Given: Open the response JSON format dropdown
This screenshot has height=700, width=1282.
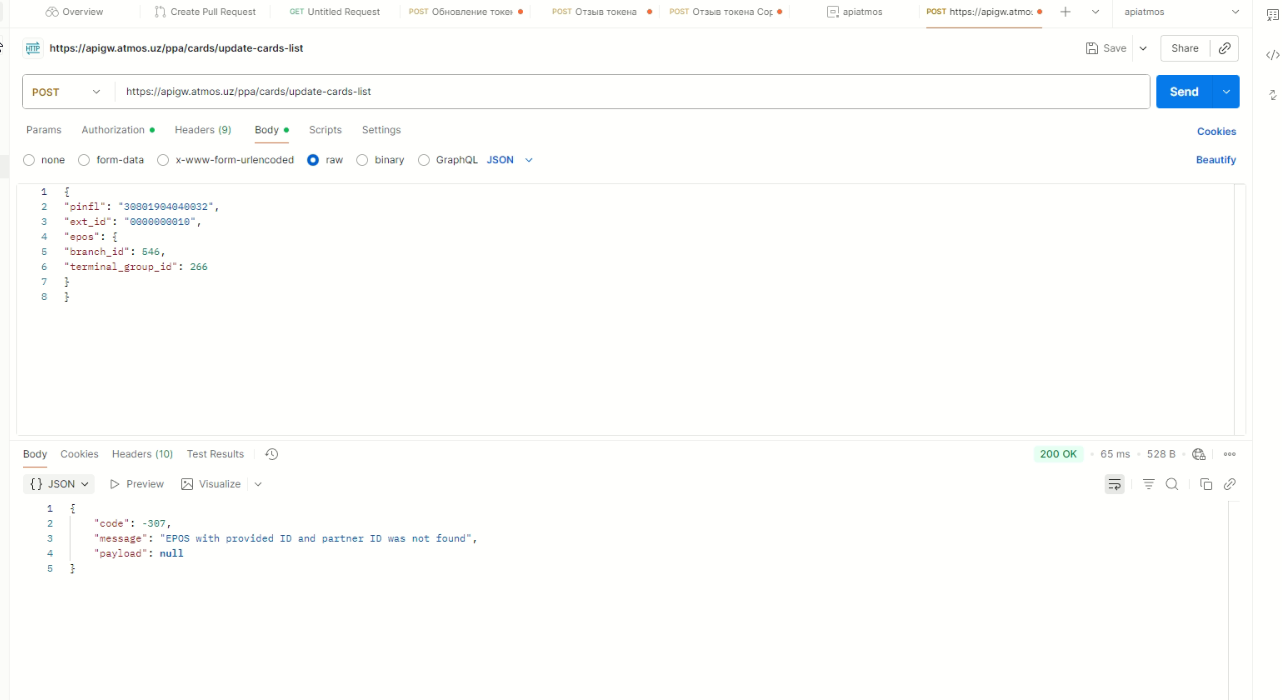Looking at the screenshot, I should tap(61, 484).
